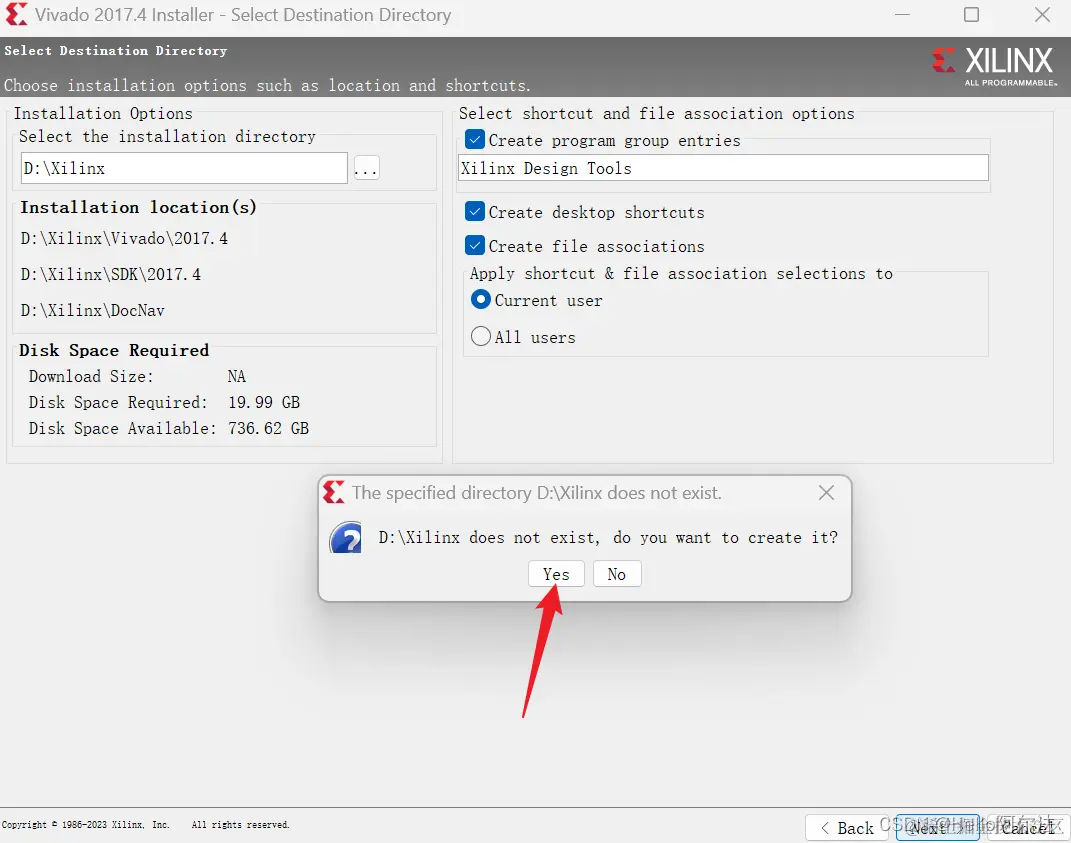Viewport: 1071px width, 843px height.
Task: Uncheck Create desktop shortcuts
Action: tap(475, 212)
